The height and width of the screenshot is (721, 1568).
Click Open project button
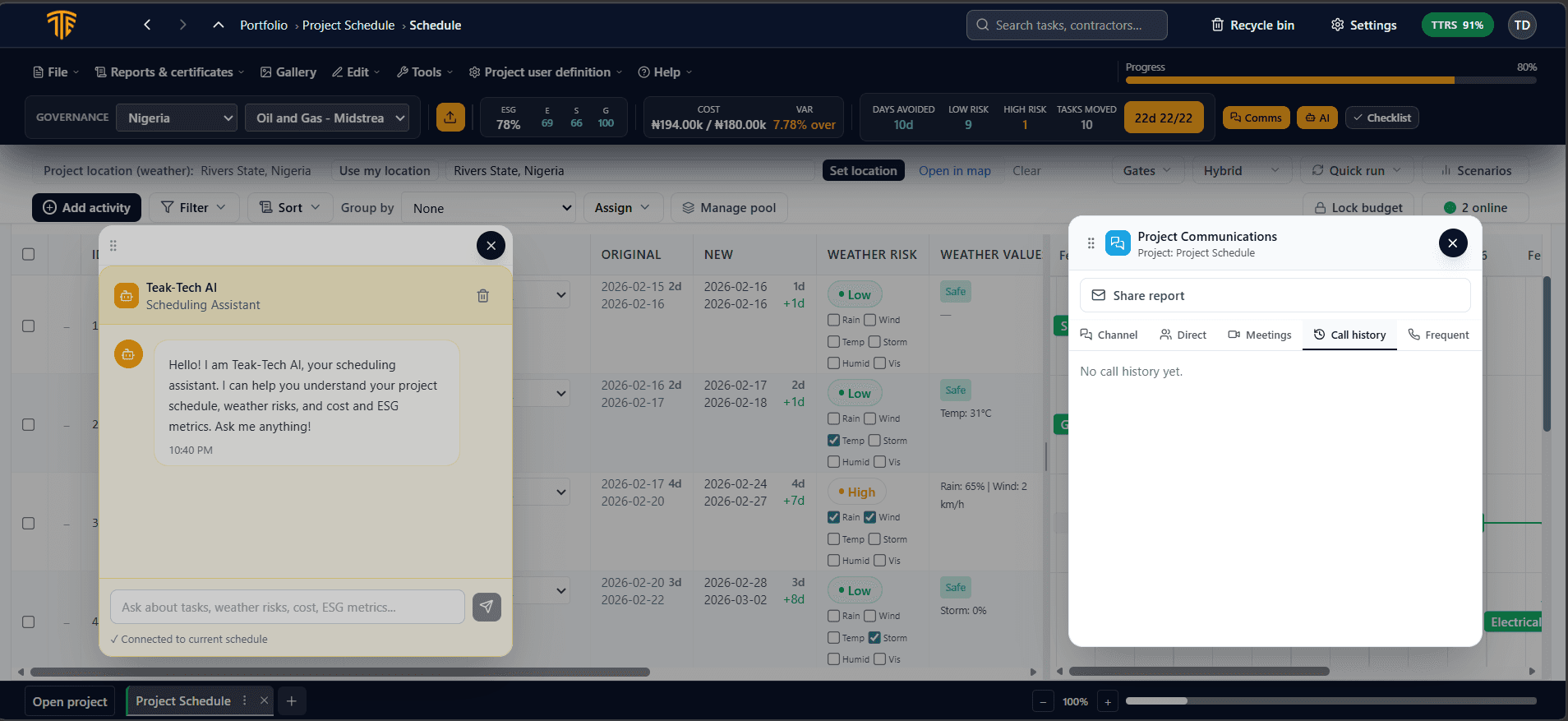click(70, 701)
